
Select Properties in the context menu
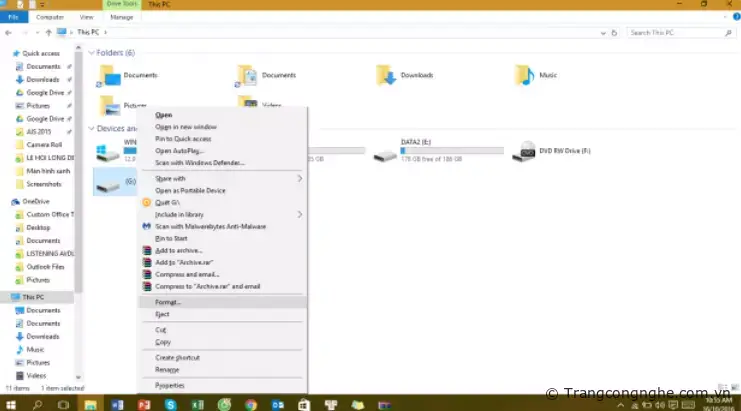(170, 384)
